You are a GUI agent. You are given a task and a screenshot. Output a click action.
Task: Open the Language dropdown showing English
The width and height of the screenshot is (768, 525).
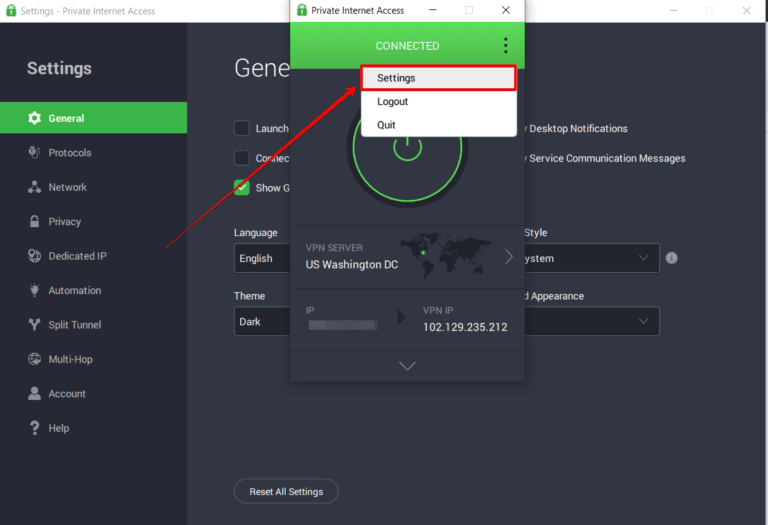point(262,258)
